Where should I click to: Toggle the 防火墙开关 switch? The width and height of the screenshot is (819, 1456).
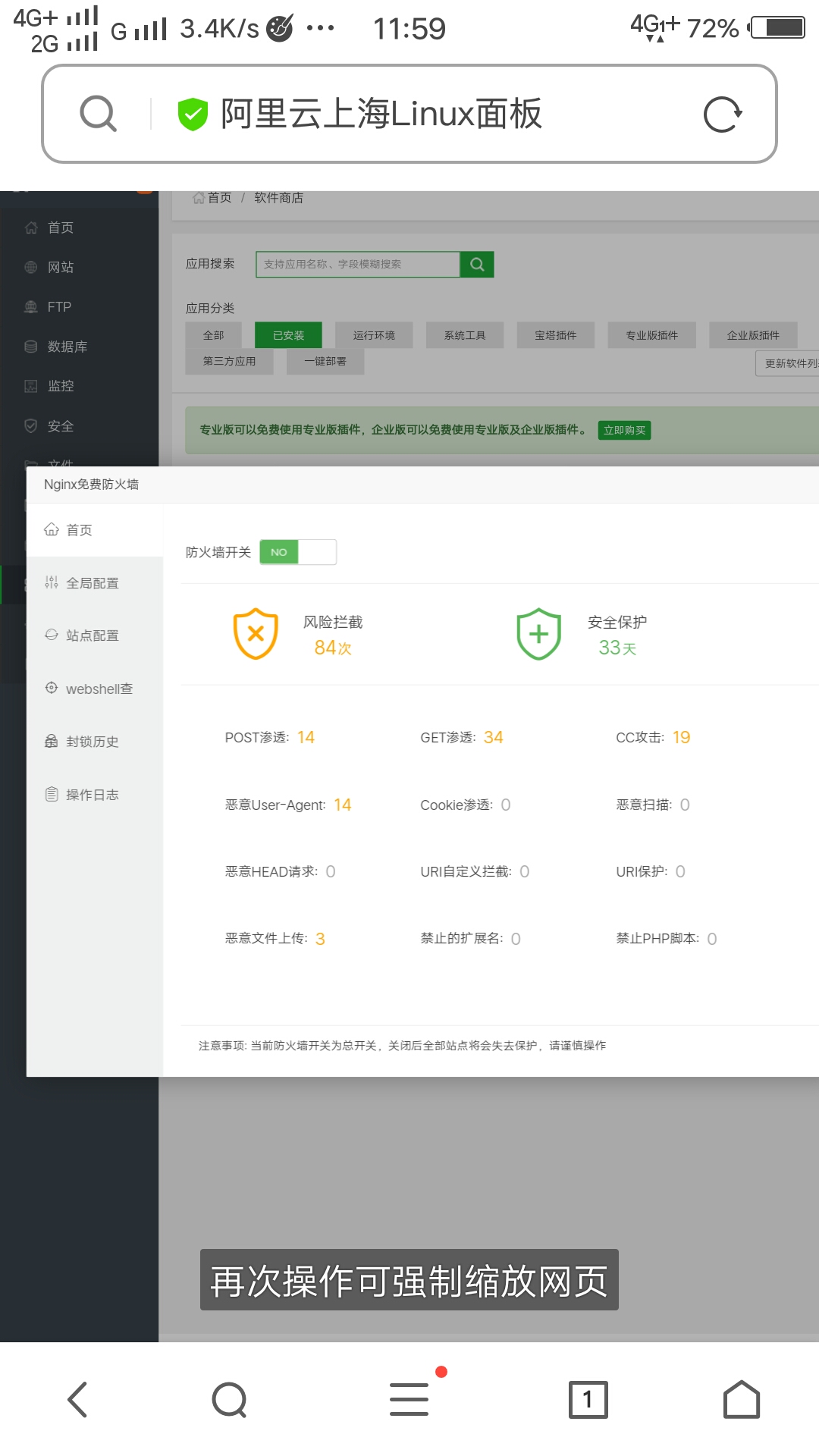(x=298, y=552)
